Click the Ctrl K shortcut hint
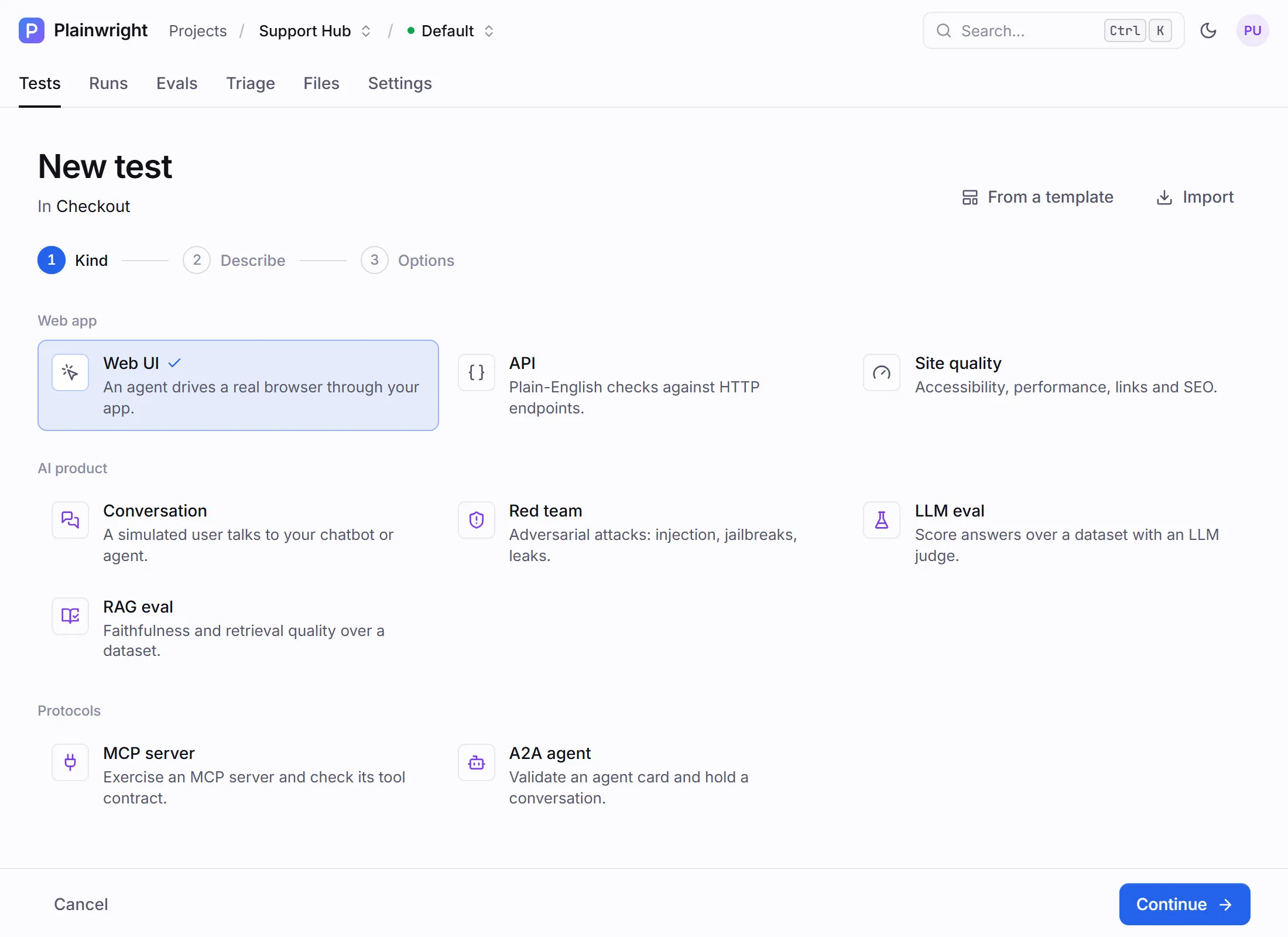 1138,30
